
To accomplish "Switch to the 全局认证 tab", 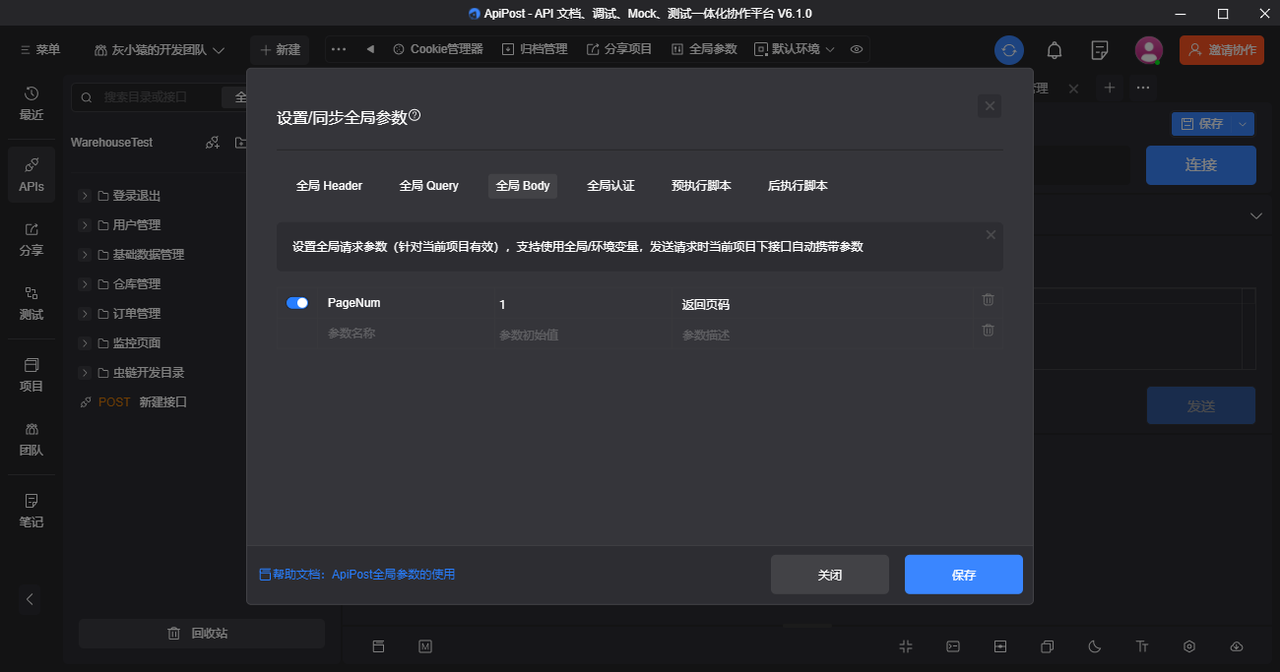I will [x=611, y=185].
